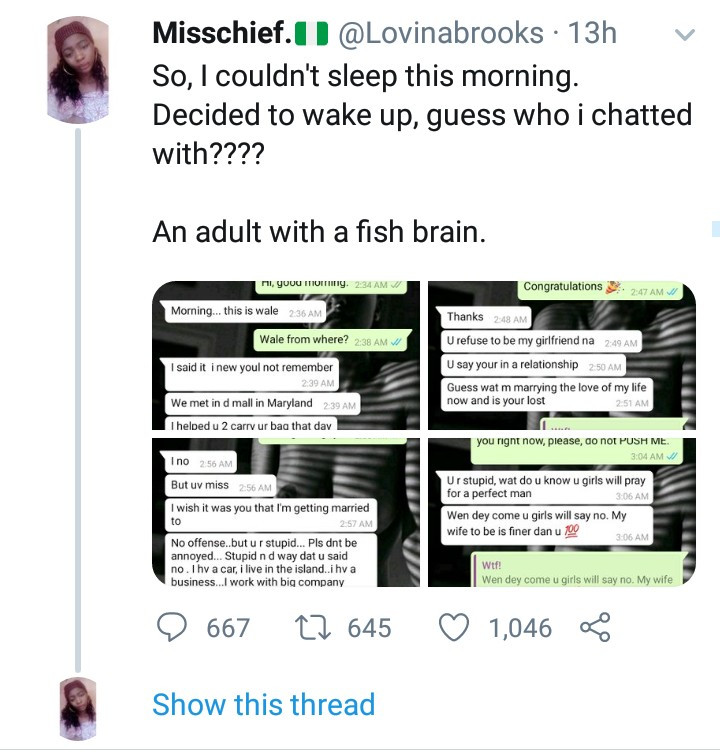720x756 pixels.
Task: Open the top-left chat screenshot
Action: click(x=286, y=355)
